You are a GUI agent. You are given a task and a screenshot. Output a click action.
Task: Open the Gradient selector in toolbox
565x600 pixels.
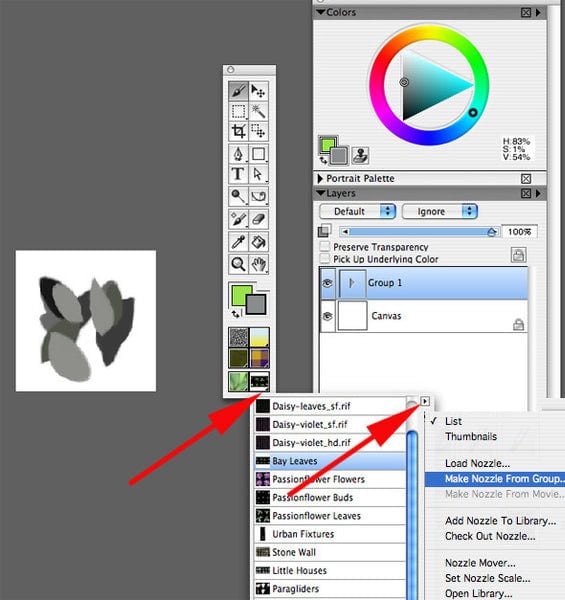259,337
